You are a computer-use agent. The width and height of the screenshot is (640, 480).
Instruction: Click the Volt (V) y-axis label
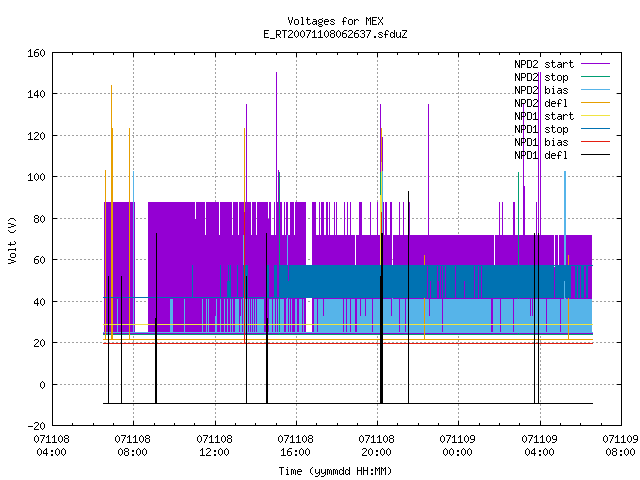[12, 240]
